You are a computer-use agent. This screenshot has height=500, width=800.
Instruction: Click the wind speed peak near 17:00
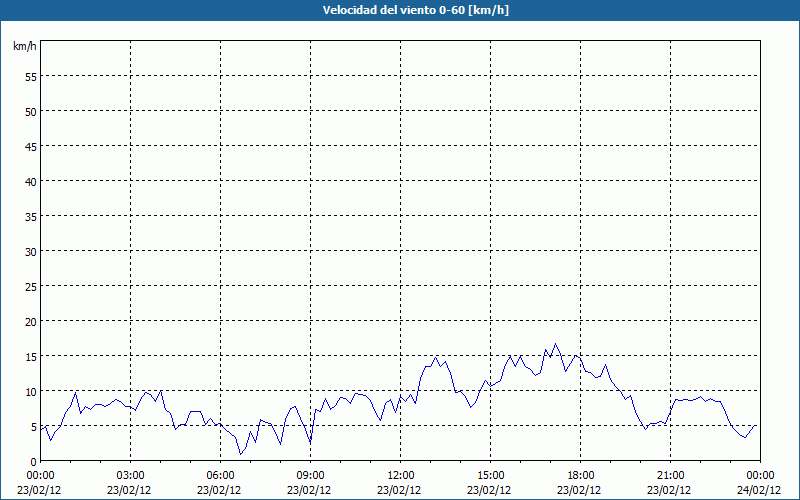tap(555, 344)
